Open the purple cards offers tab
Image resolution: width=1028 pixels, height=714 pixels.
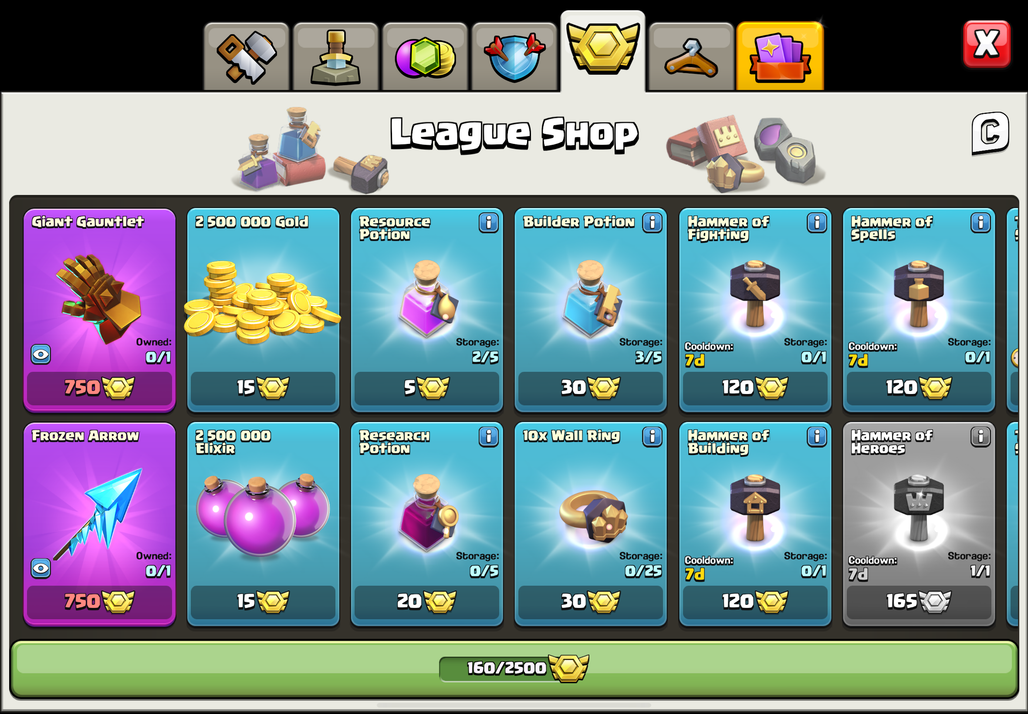pyautogui.click(x=780, y=56)
